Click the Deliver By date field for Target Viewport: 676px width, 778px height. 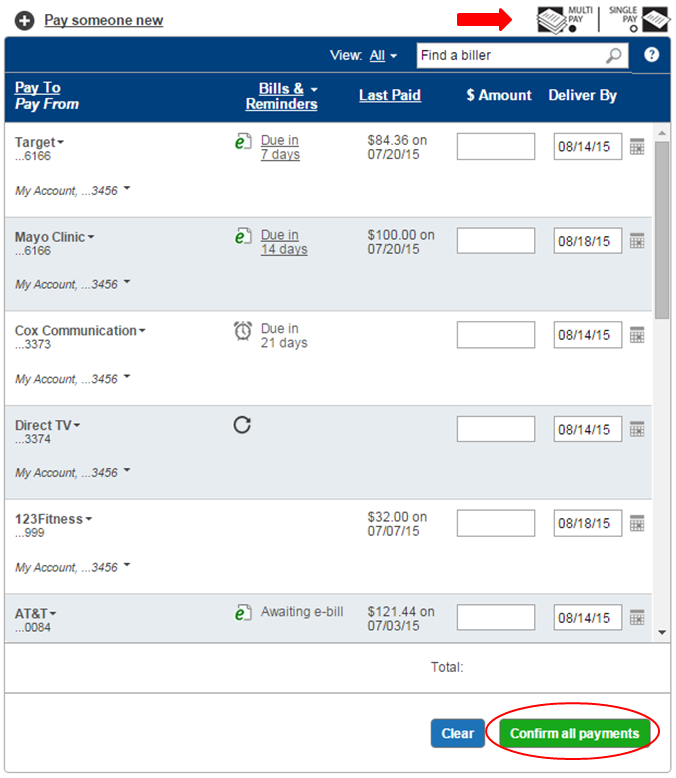pyautogui.click(x=588, y=146)
